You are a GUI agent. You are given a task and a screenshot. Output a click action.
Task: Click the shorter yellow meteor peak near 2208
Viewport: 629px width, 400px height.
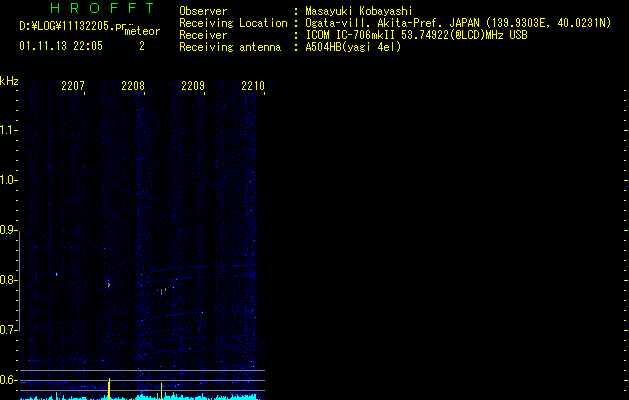click(x=162, y=391)
